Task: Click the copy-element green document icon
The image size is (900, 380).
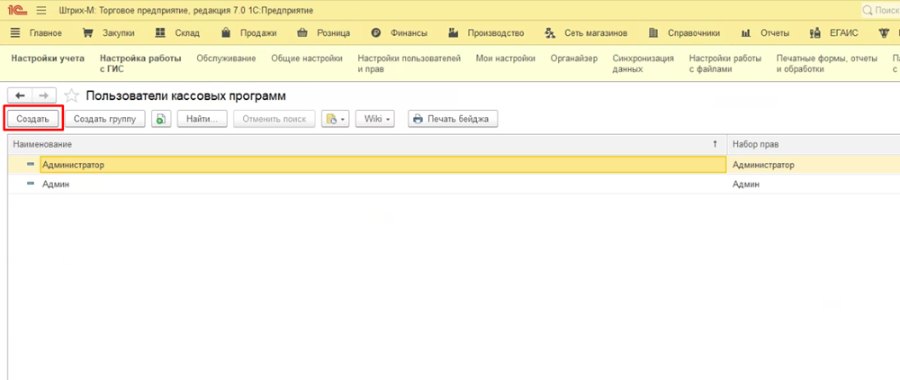Action: pyautogui.click(x=161, y=119)
